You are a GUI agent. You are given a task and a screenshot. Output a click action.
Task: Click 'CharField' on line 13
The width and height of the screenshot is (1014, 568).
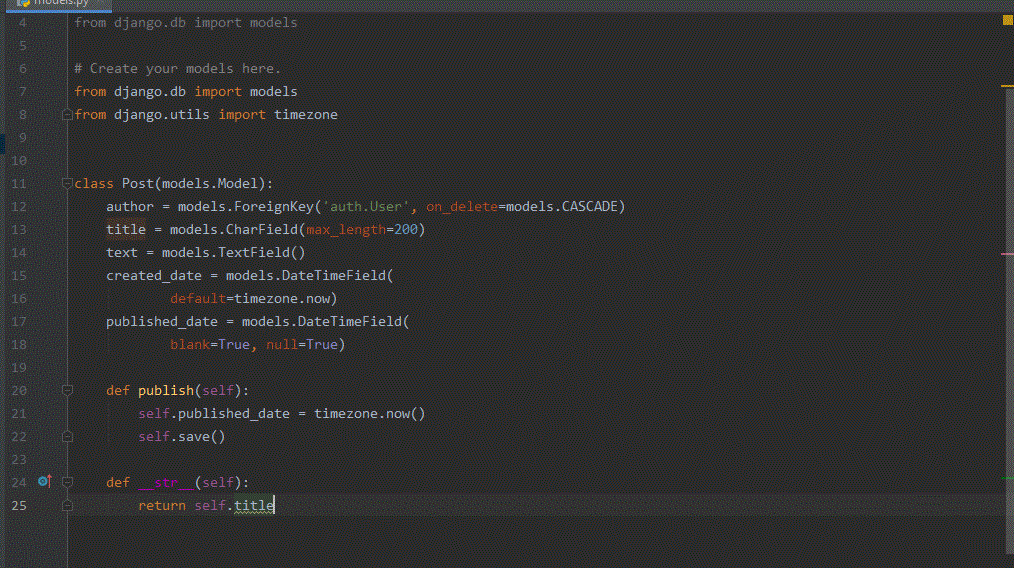tap(262, 230)
